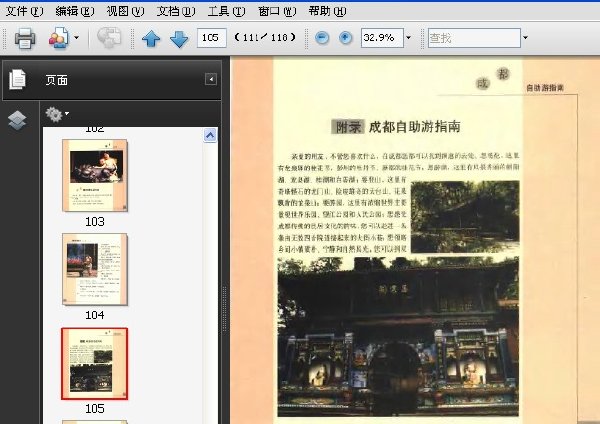Click the collaborate people icon

coord(59,38)
